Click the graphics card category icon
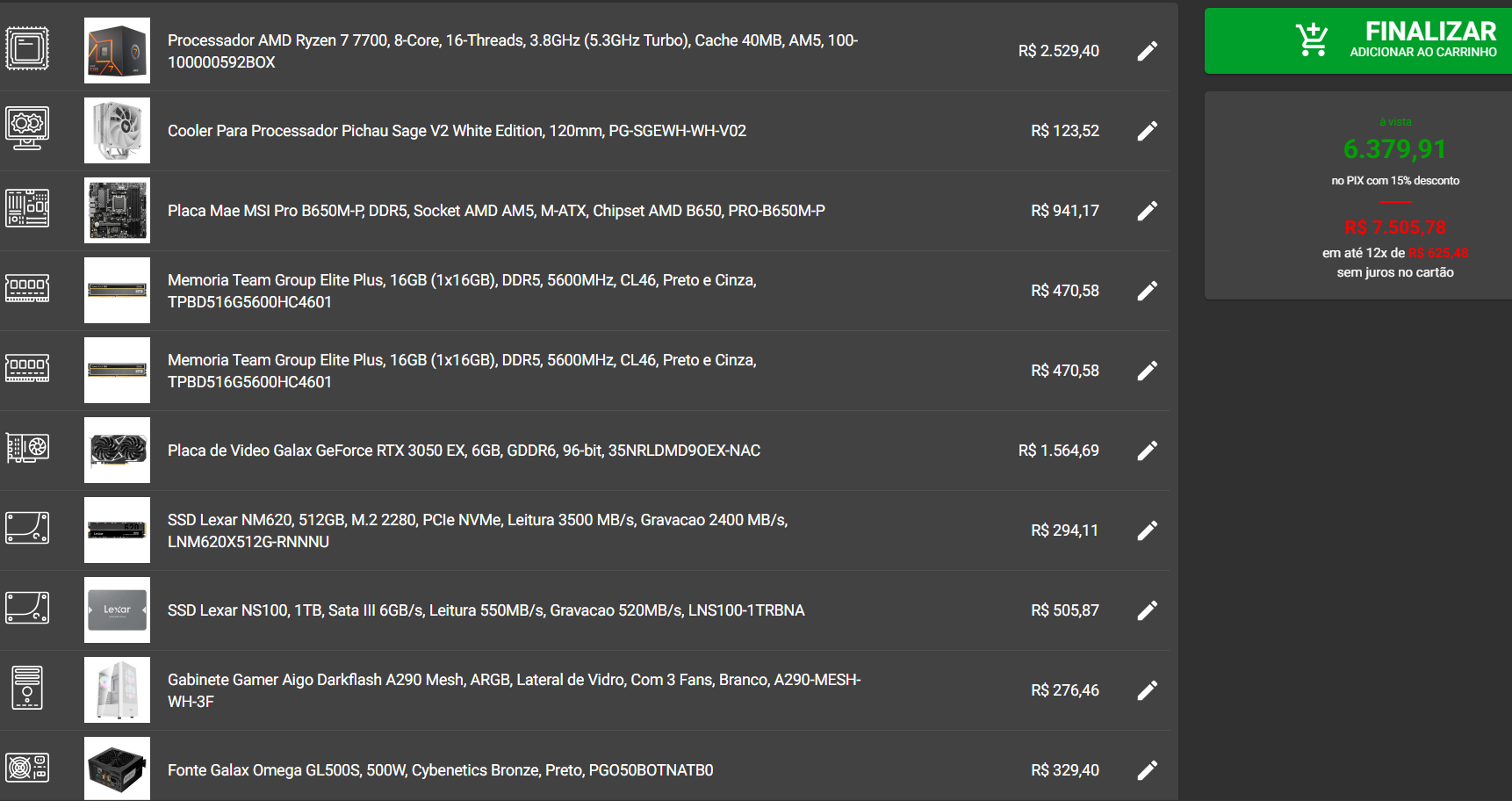1512x801 pixels. (x=27, y=448)
